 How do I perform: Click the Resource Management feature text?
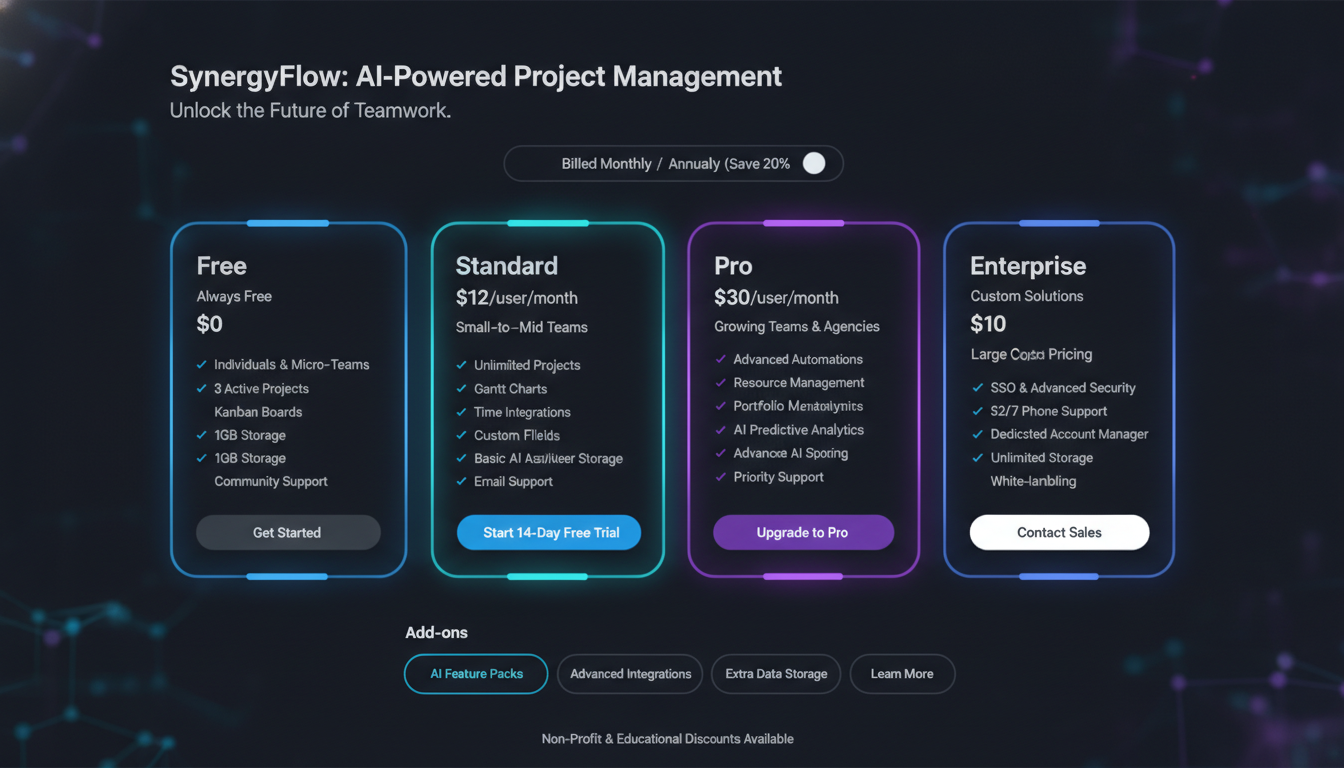[799, 382]
